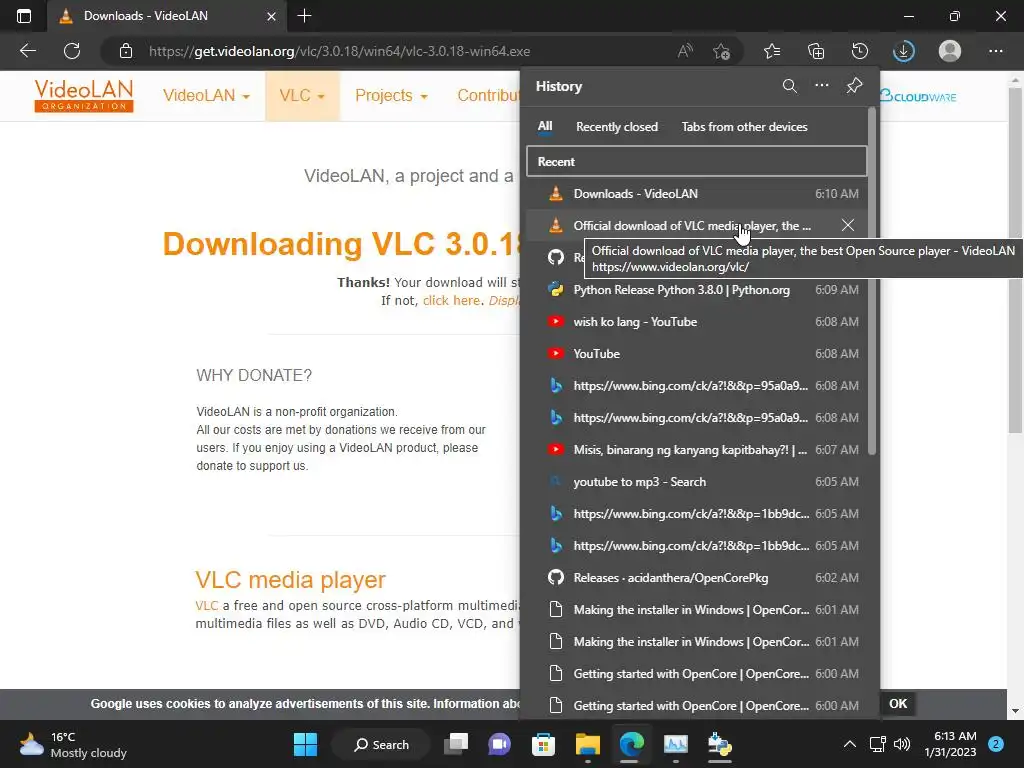The width and height of the screenshot is (1024, 768).
Task: Open Microsoft Store from taskbar
Action: pos(543,744)
